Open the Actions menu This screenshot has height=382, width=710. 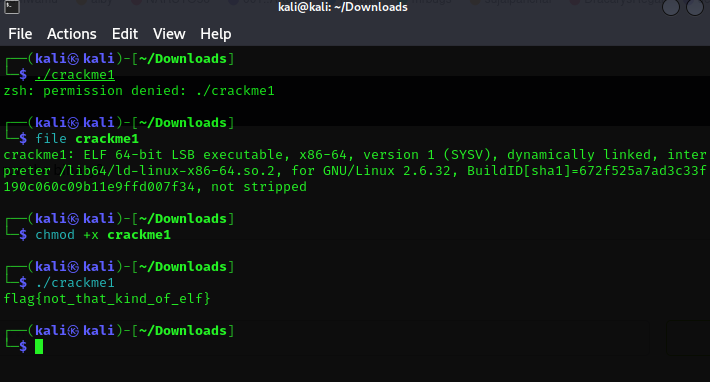[x=72, y=34]
